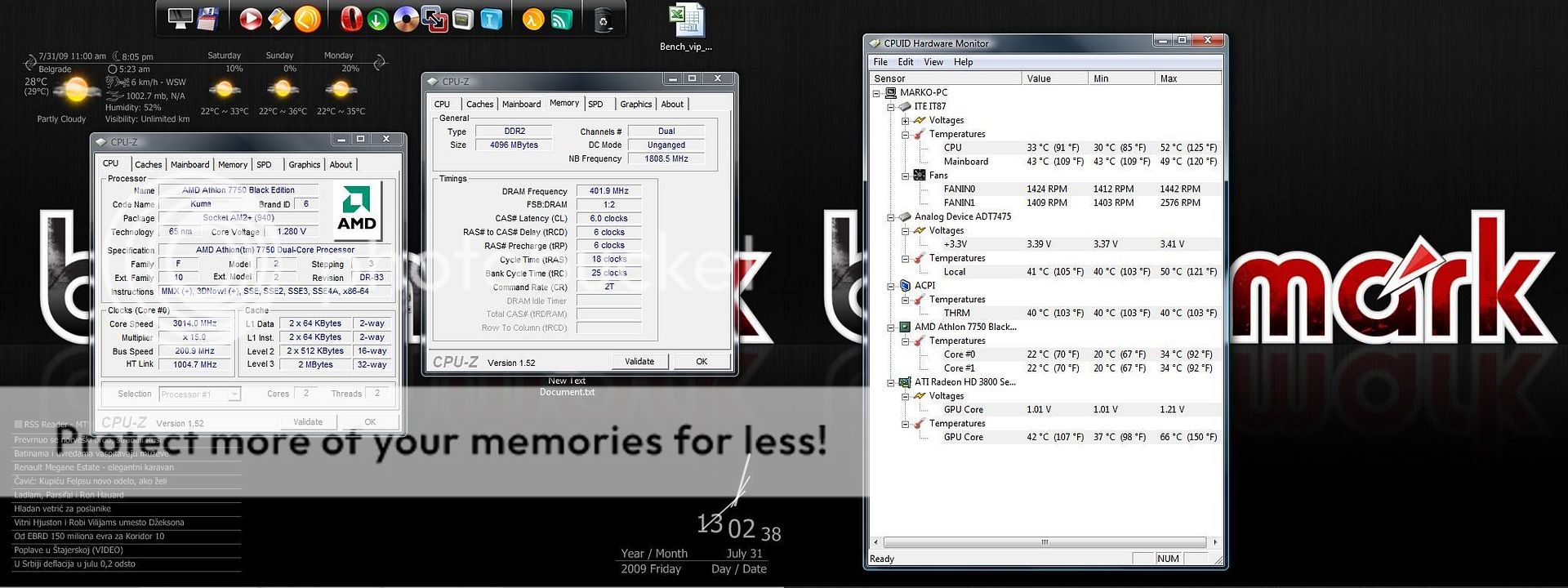
Task: Click the AMD Athlon 7750 processor icon
Action: pyautogui.click(x=905, y=327)
